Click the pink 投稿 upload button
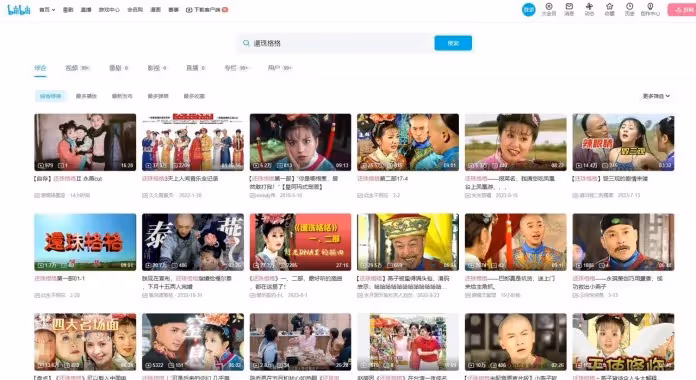 tap(682, 9)
